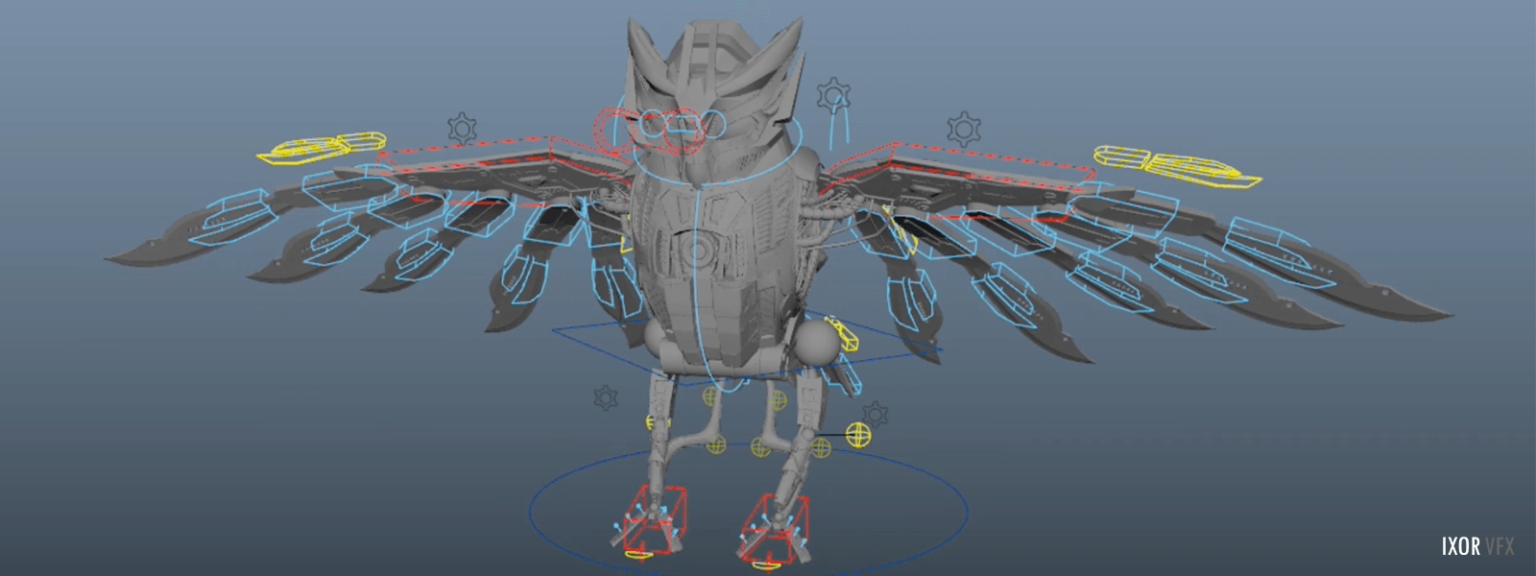Select the gear control above the right wing

coord(963,128)
